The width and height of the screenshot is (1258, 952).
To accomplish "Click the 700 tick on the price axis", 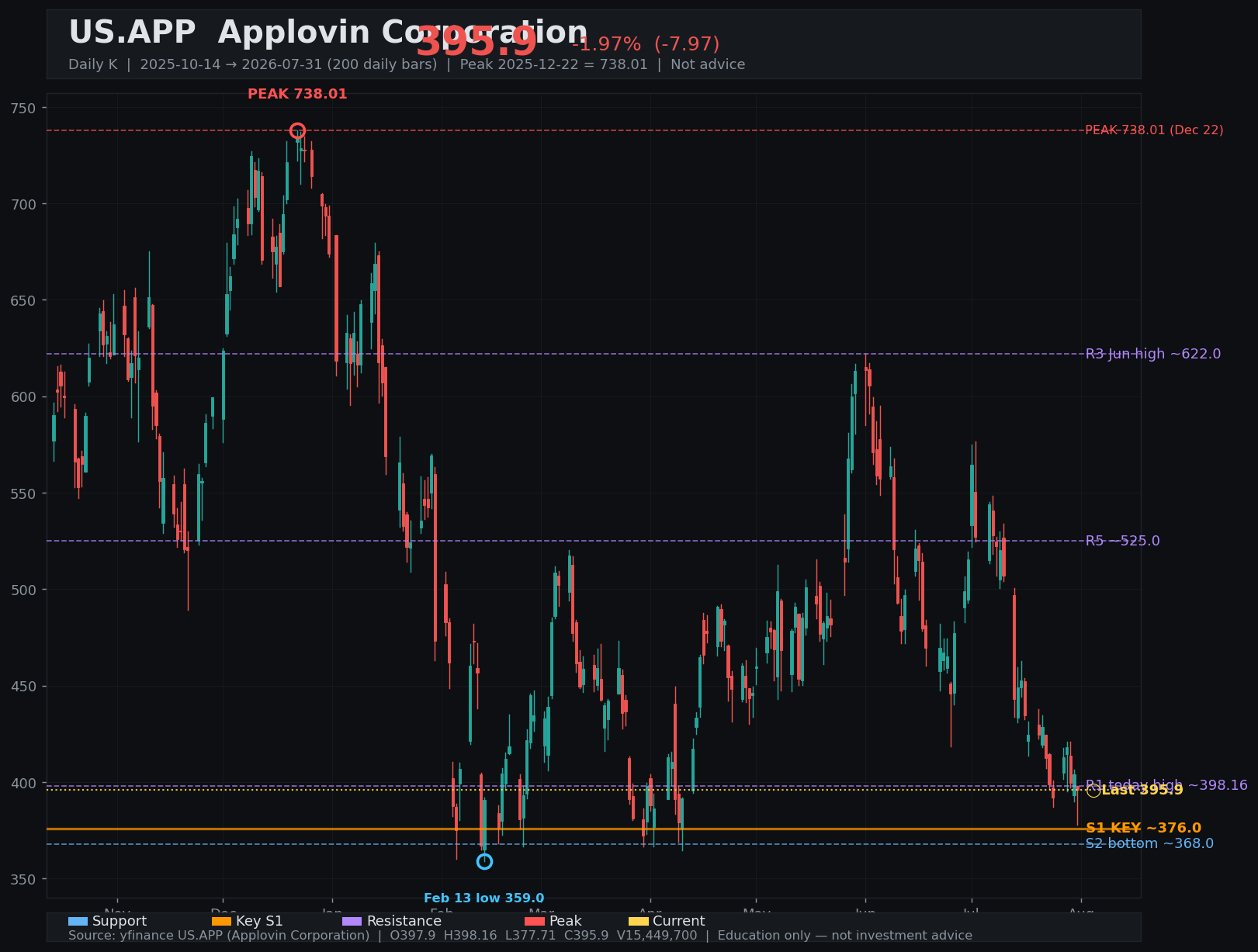I will (x=23, y=204).
